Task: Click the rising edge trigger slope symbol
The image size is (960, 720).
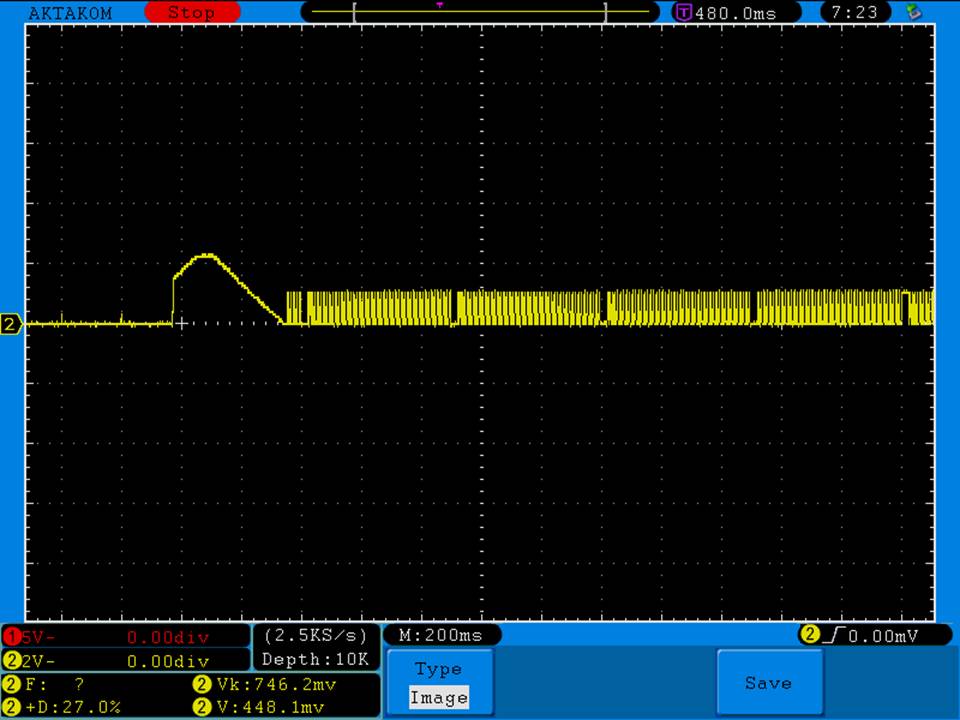Action: [831, 635]
